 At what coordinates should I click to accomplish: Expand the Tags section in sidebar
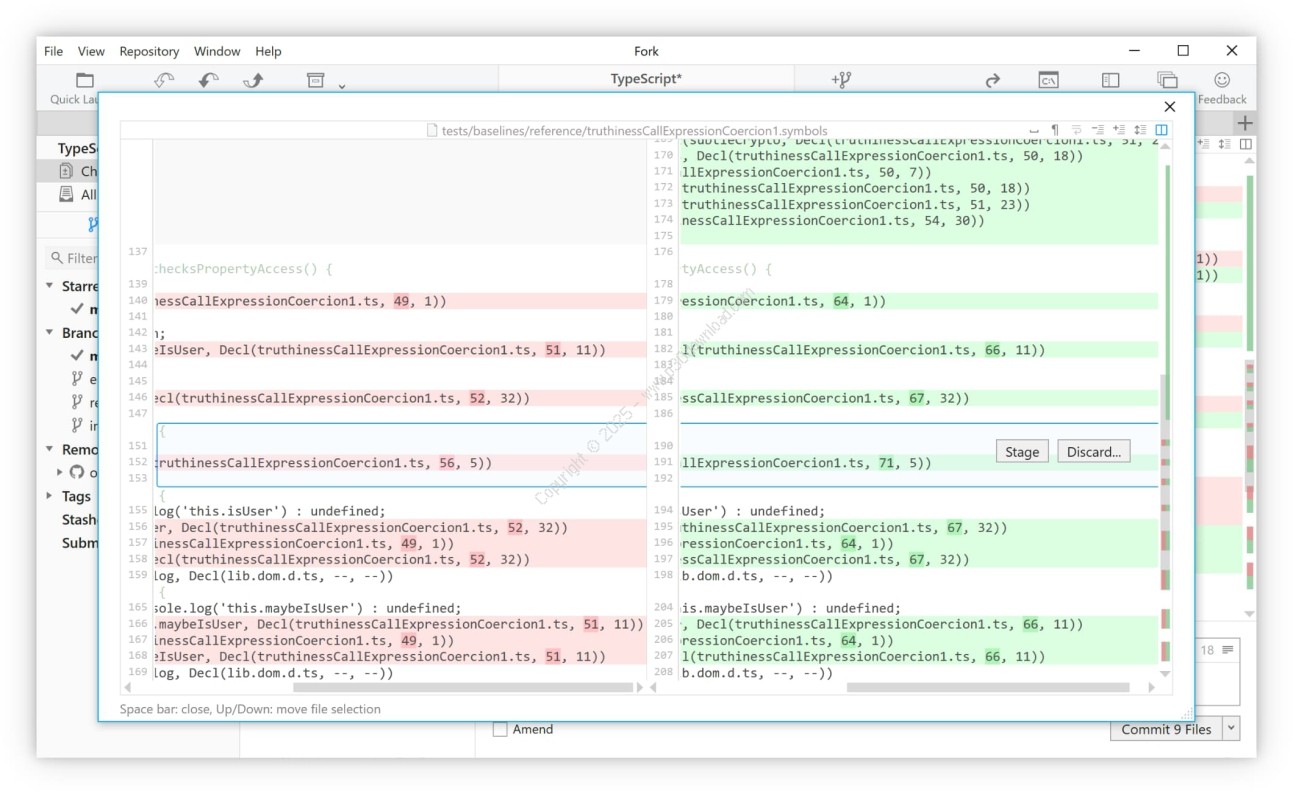click(x=50, y=496)
